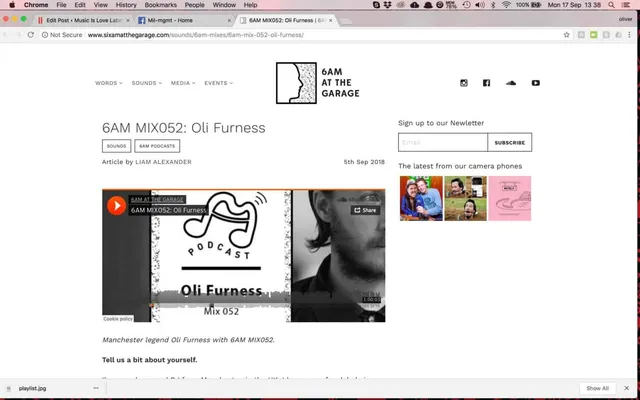Open author LIAM ALEXANDER link
640x400 pixels.
[163, 162]
